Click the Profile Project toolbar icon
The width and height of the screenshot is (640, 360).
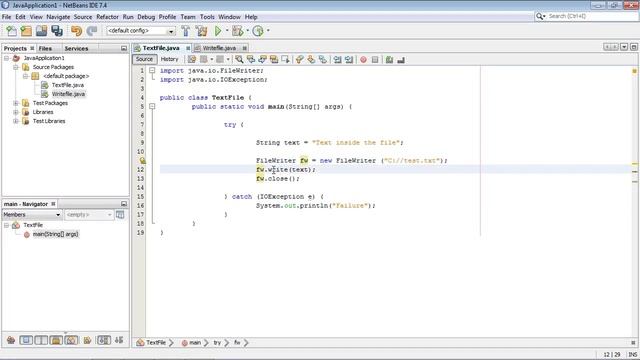click(258, 31)
